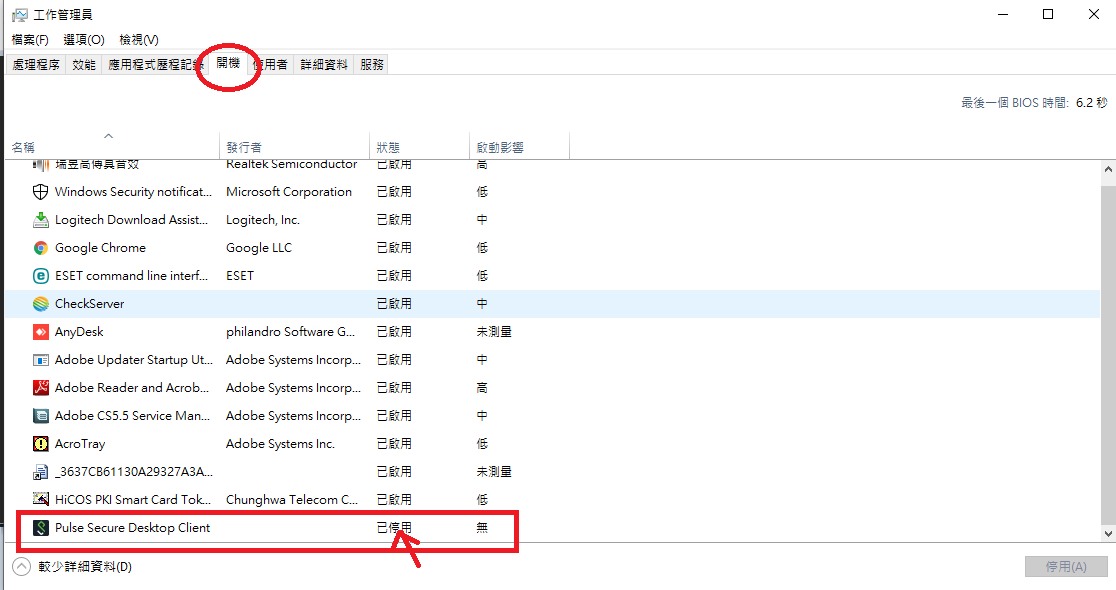Select Pulse Secure Desktop Client name

click(x=132, y=528)
